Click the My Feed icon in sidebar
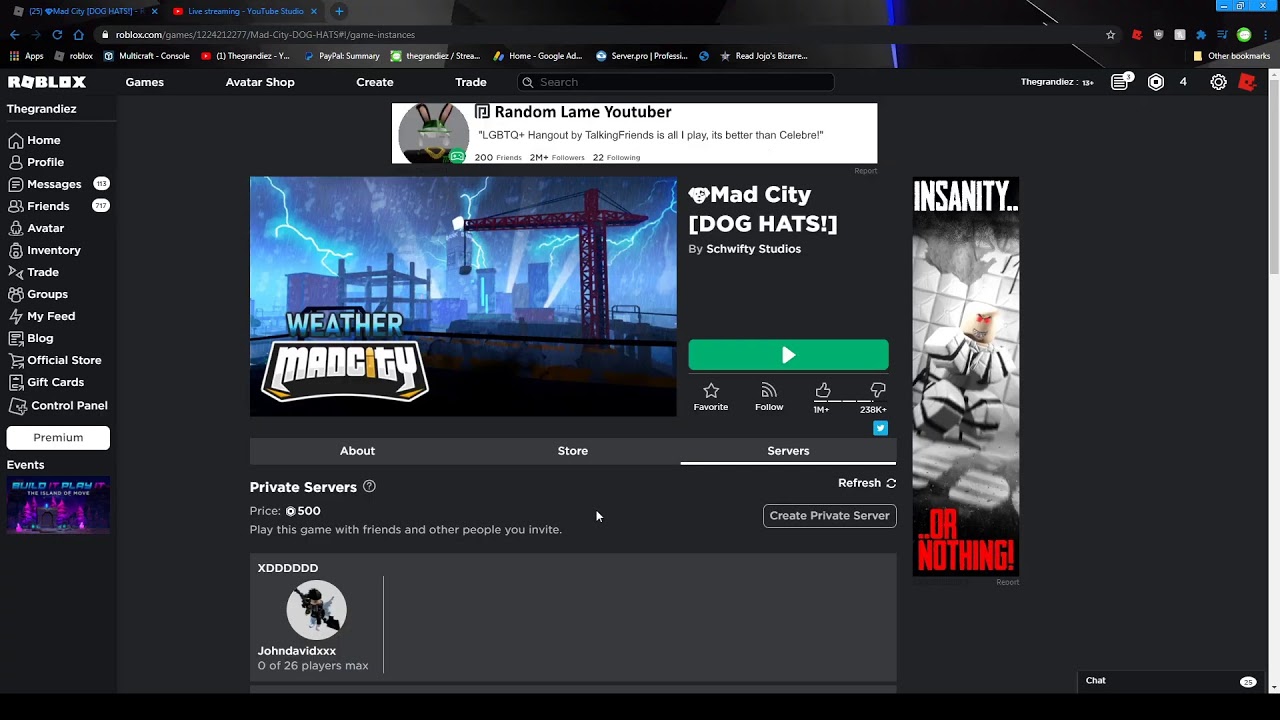The width and height of the screenshot is (1280, 720). 16,316
